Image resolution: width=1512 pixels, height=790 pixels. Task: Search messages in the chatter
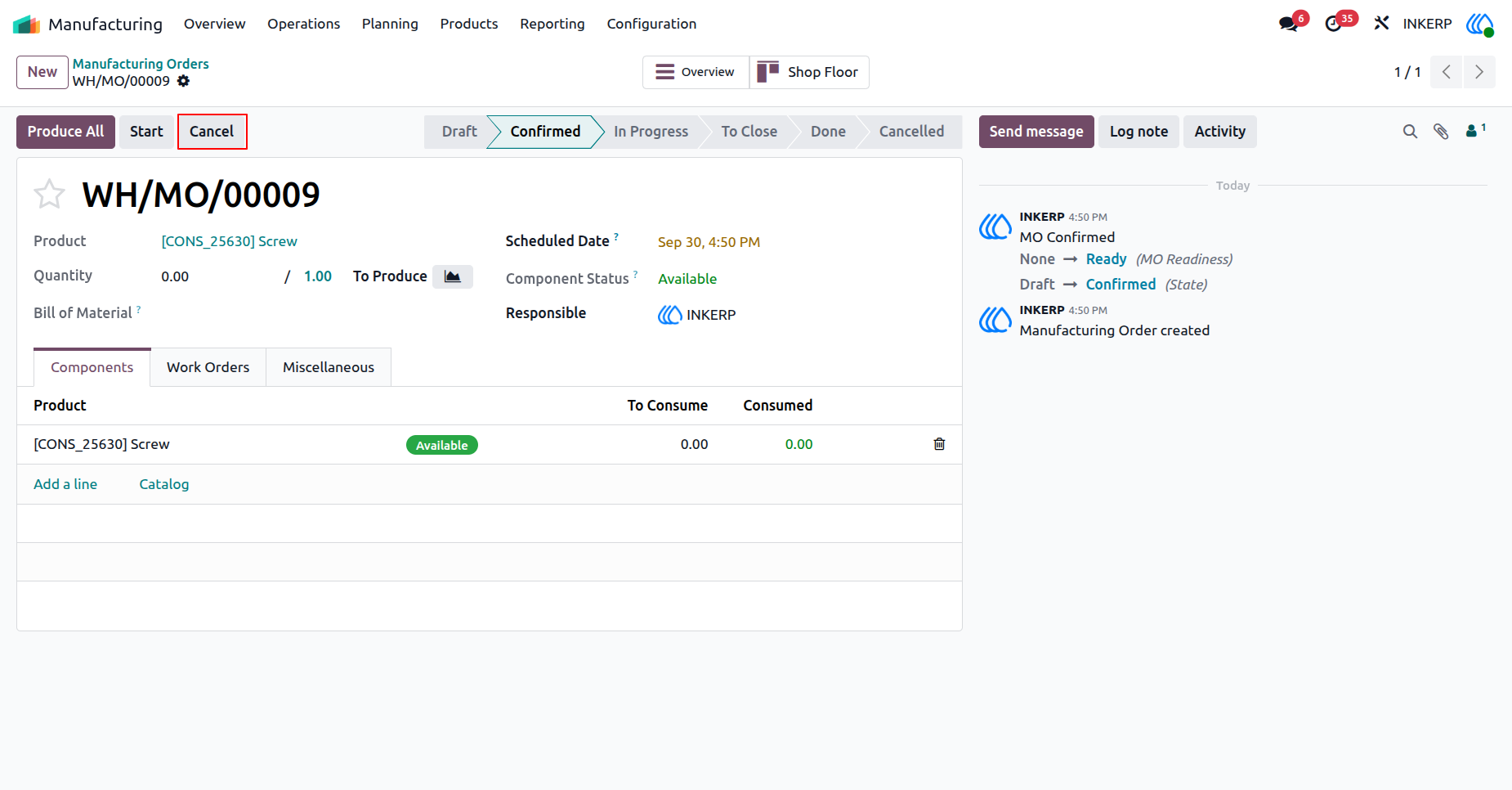click(1410, 131)
